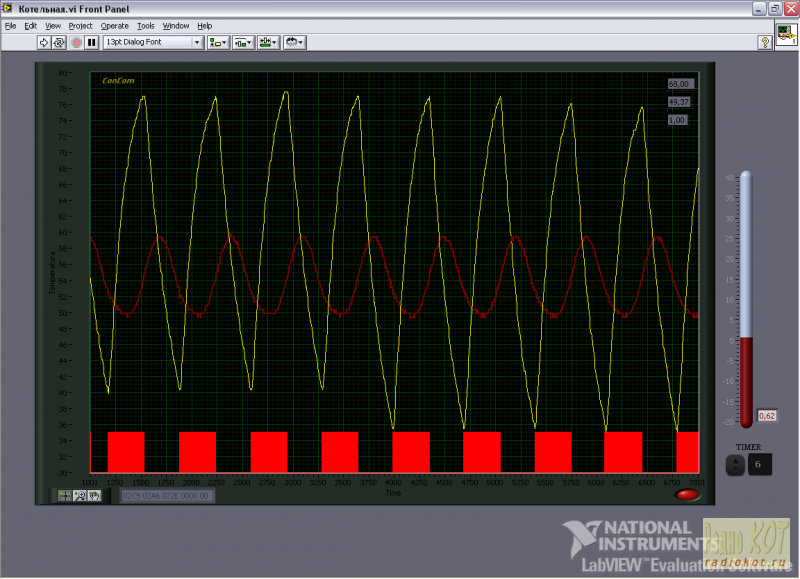Click the LabVIEW icon in the title bar

pyautogui.click(x=7, y=8)
